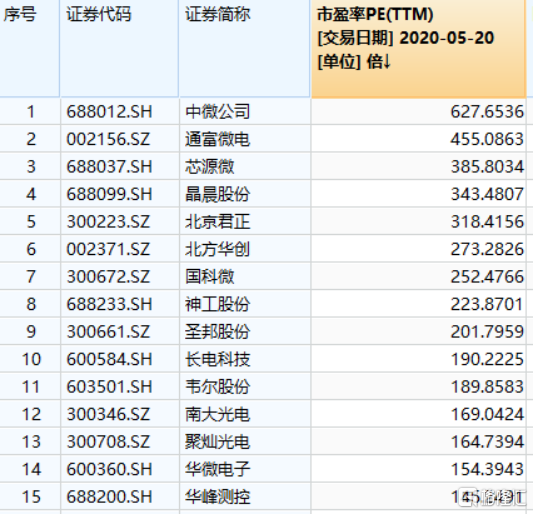This screenshot has height=514, width=533.
Task: Select stock code 300223.SZ
Action: 108,222
